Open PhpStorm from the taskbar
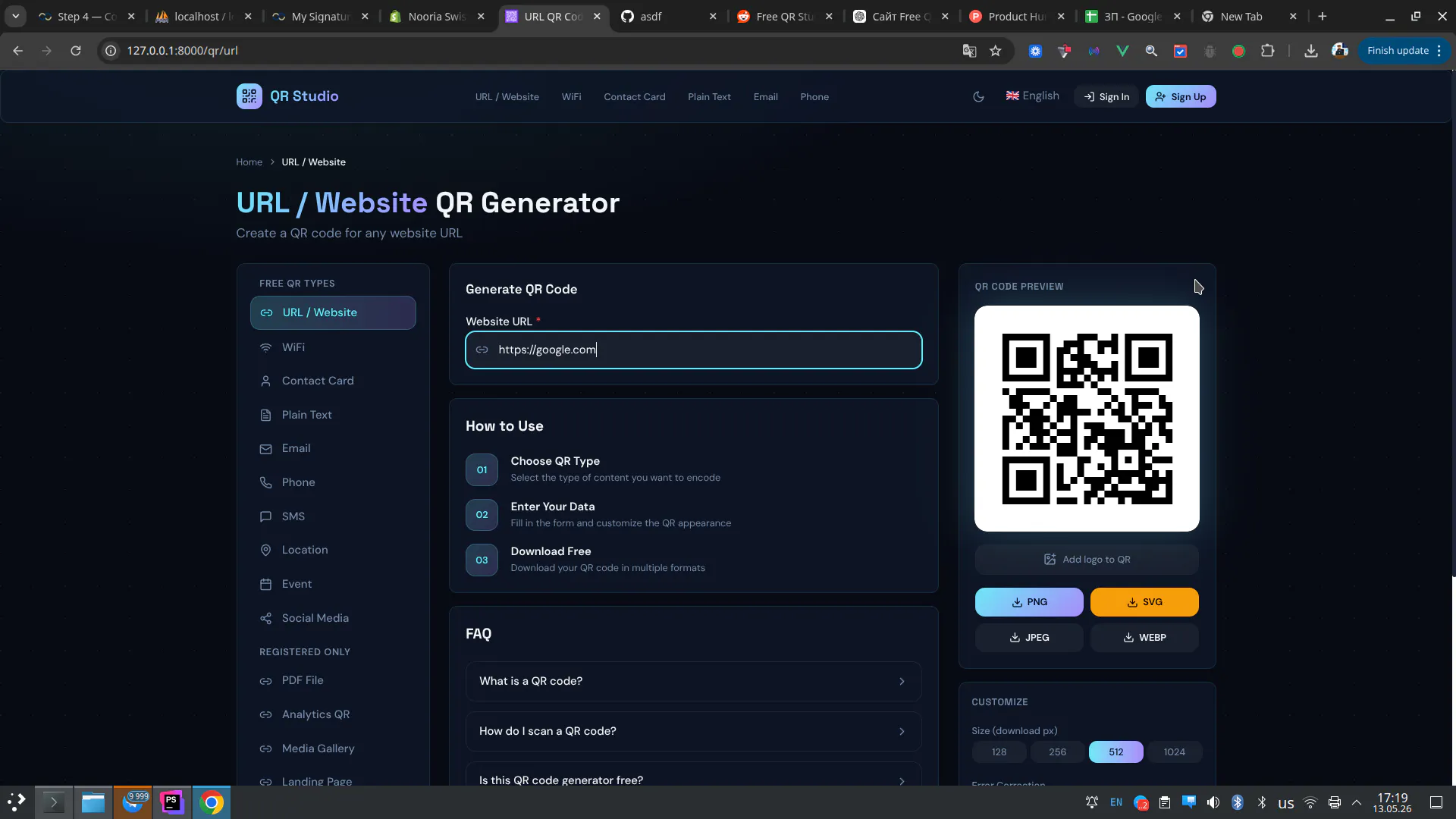 (x=172, y=802)
